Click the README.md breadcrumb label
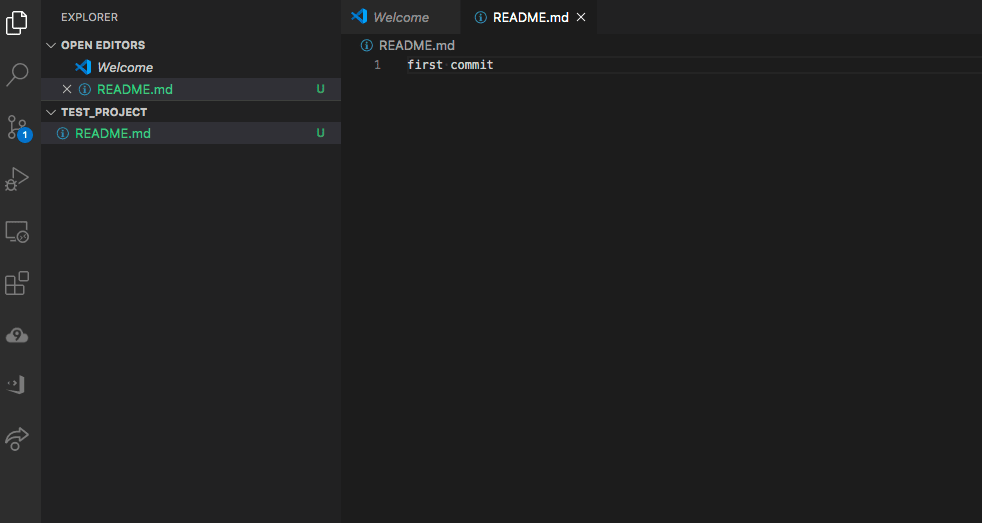 pos(416,45)
